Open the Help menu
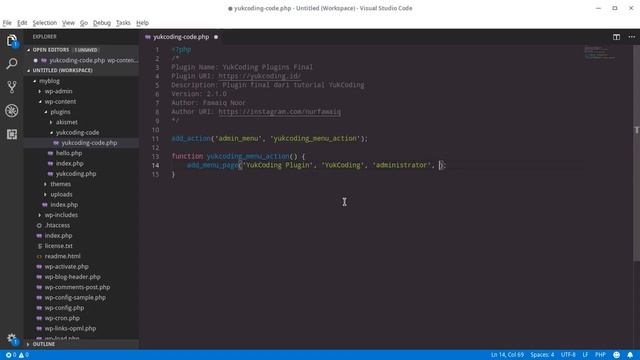 [x=142, y=23]
